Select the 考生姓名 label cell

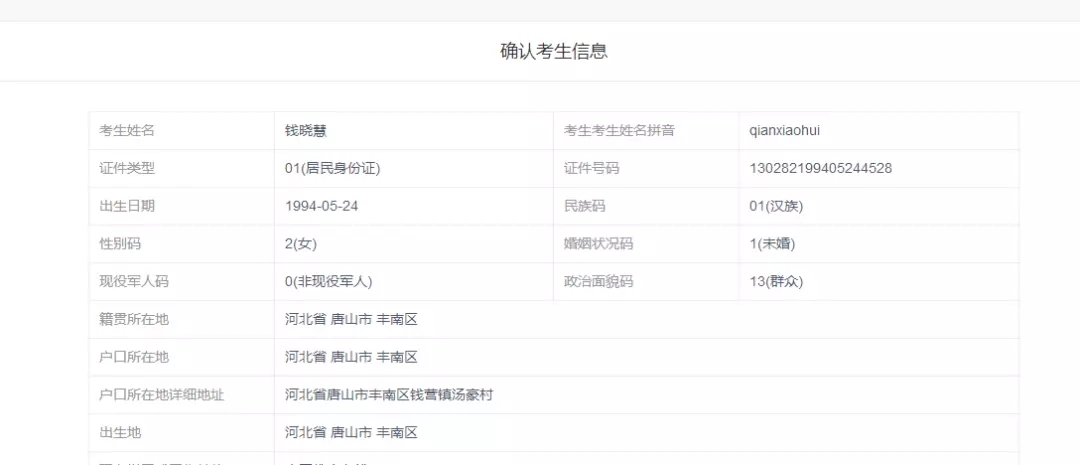[182, 131]
